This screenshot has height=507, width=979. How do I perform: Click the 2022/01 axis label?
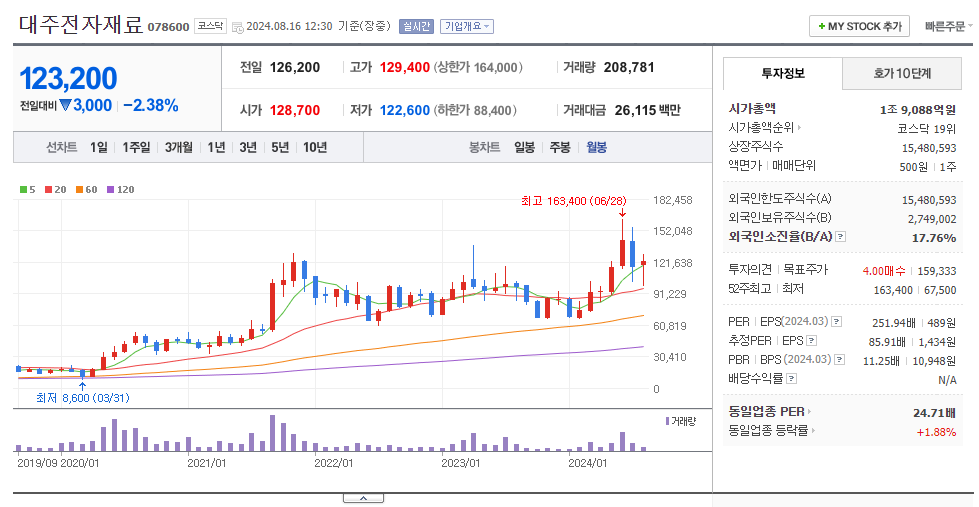pyautogui.click(x=333, y=463)
